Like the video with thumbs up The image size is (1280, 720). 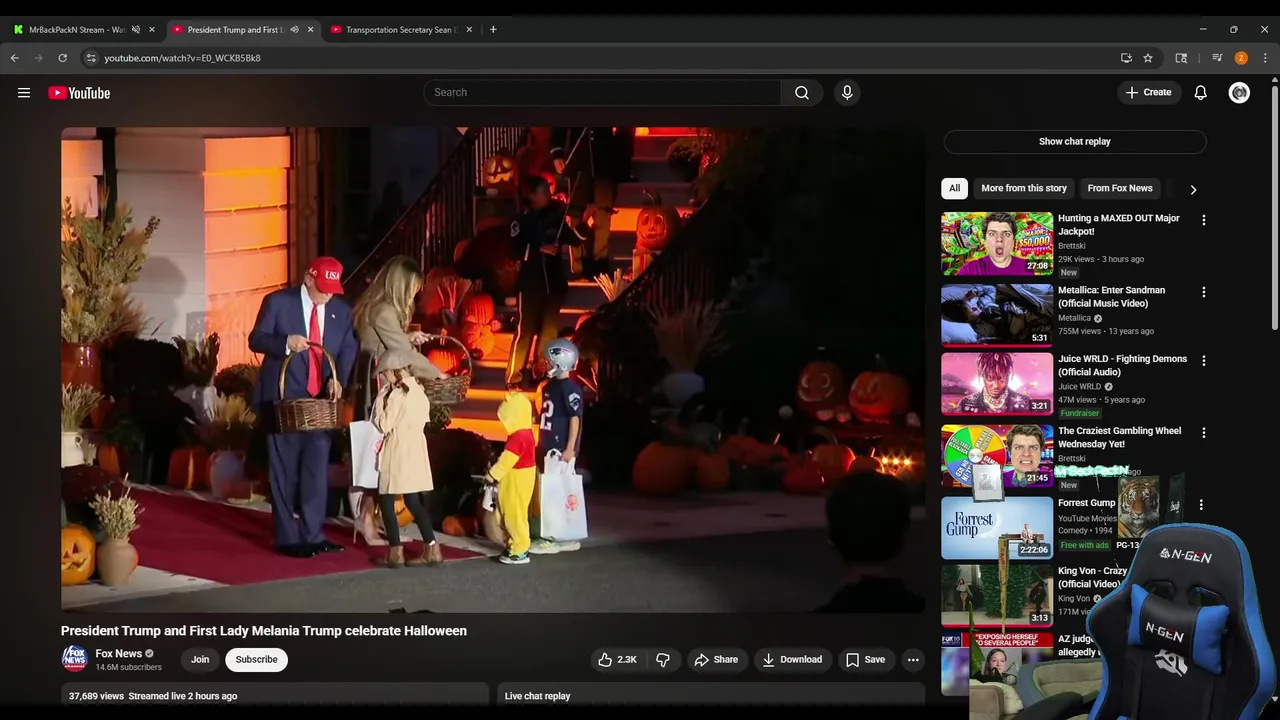[x=617, y=659]
